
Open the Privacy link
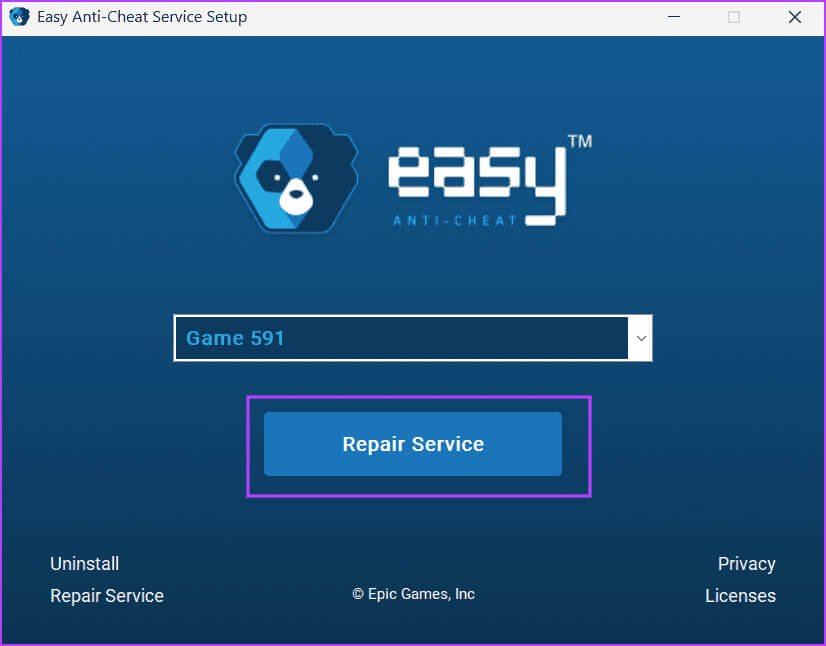click(x=746, y=564)
